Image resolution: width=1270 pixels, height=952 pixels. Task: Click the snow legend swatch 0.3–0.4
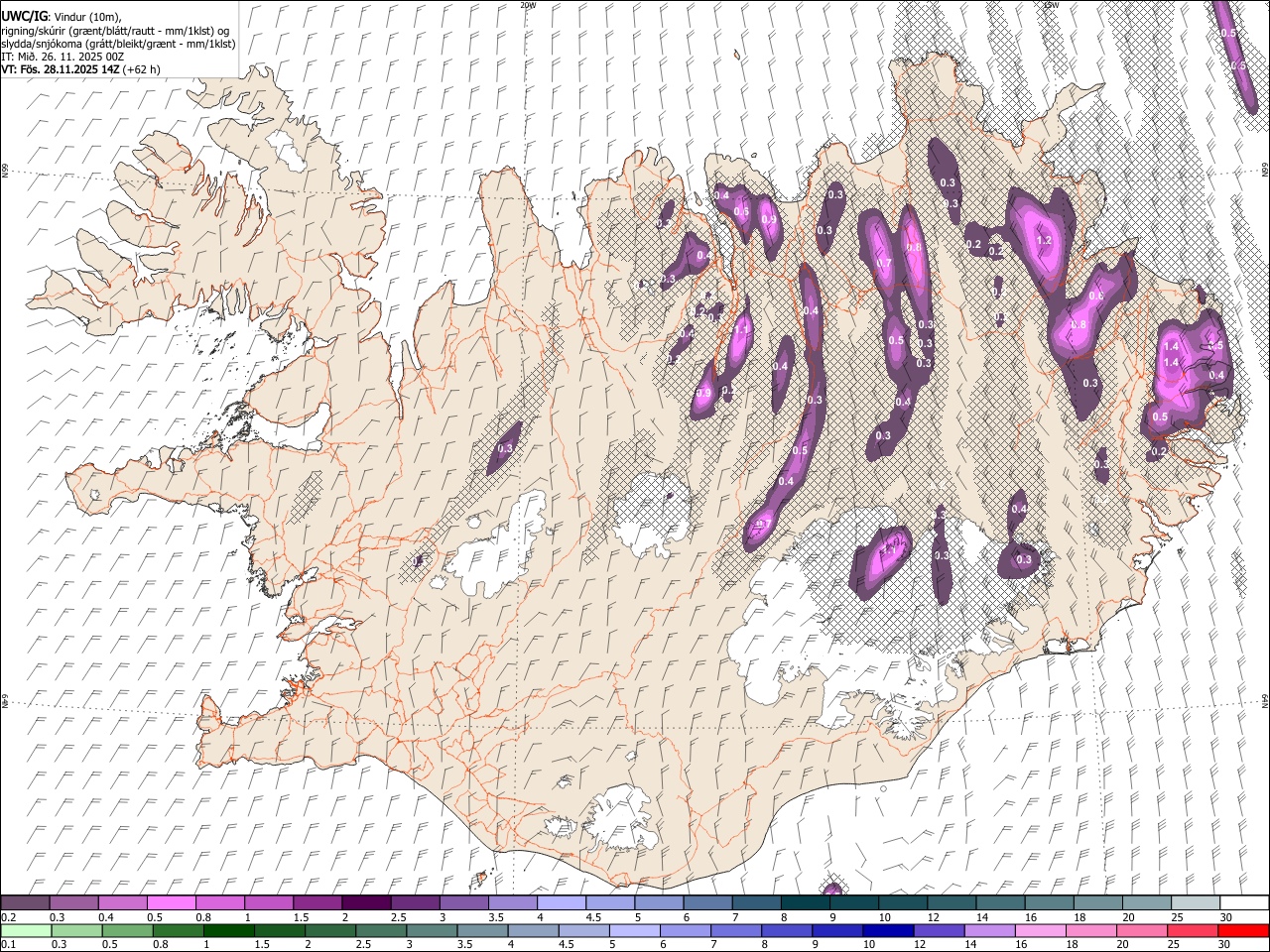(x=74, y=902)
